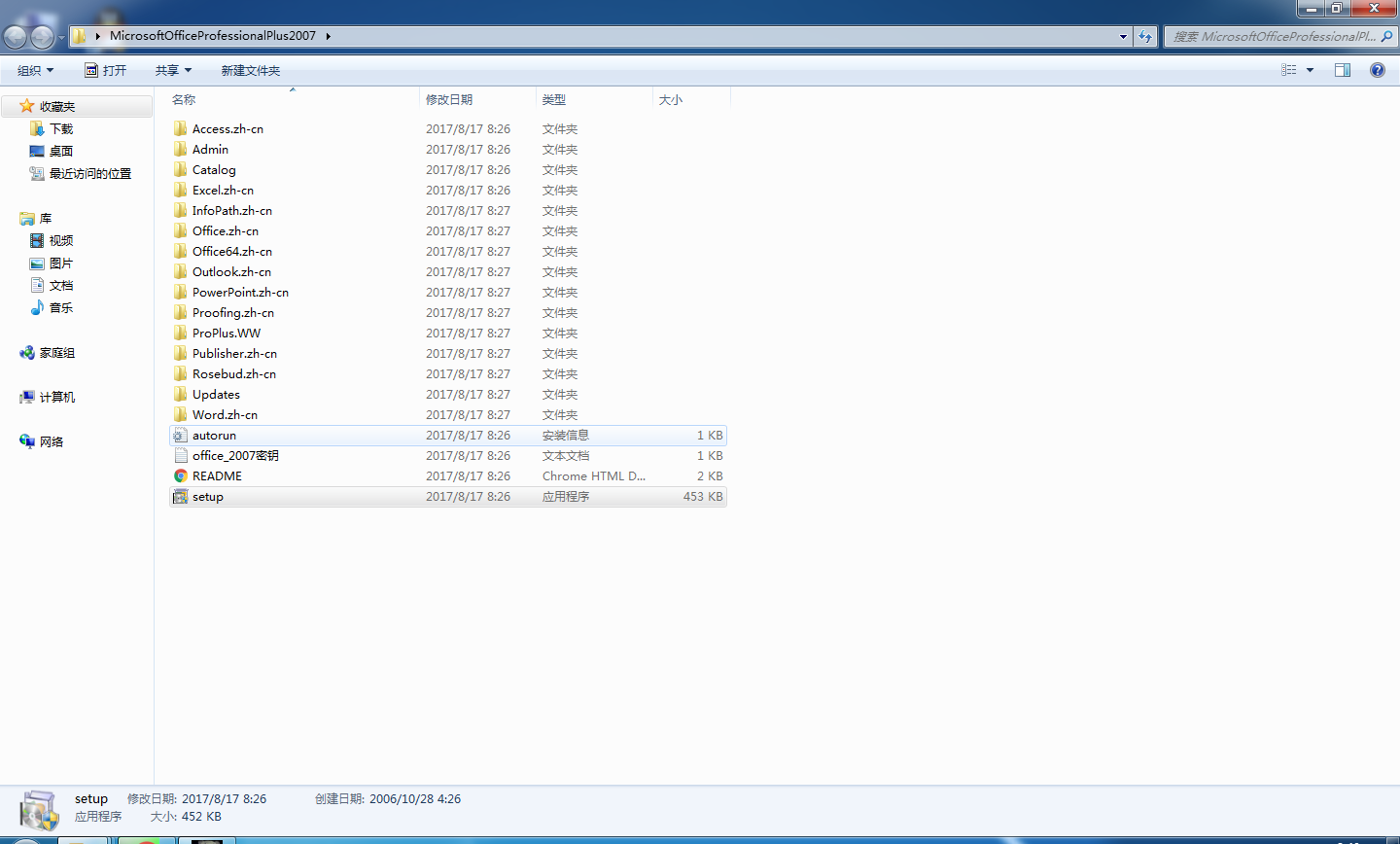
Task: Select 收藏夹 (Favorites) header in sidebar
Action: (57, 106)
